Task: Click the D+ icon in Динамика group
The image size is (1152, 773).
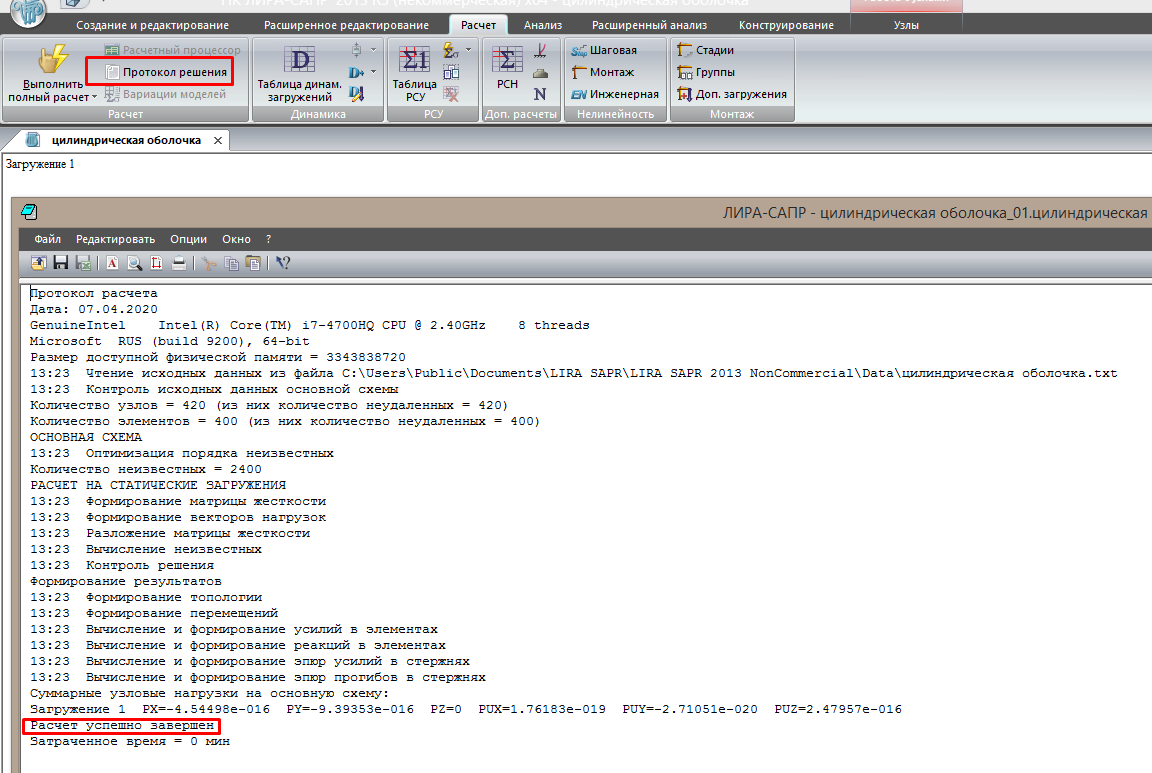Action: click(x=356, y=72)
